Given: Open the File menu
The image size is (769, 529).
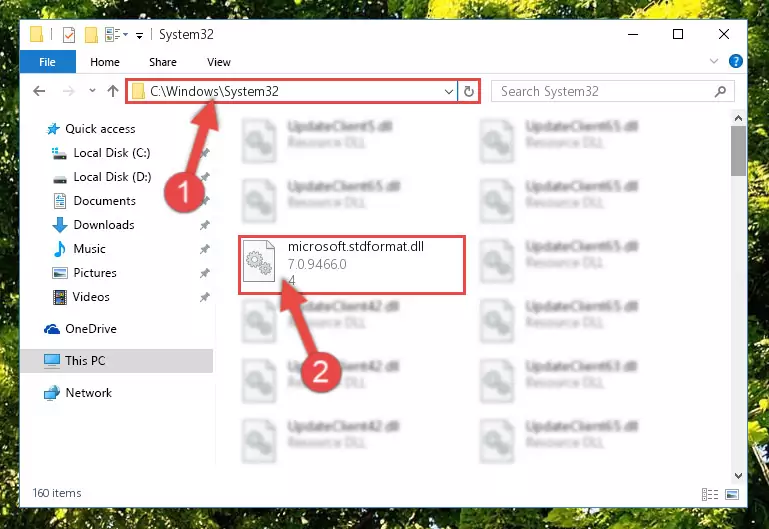Looking at the screenshot, I should coord(48,62).
